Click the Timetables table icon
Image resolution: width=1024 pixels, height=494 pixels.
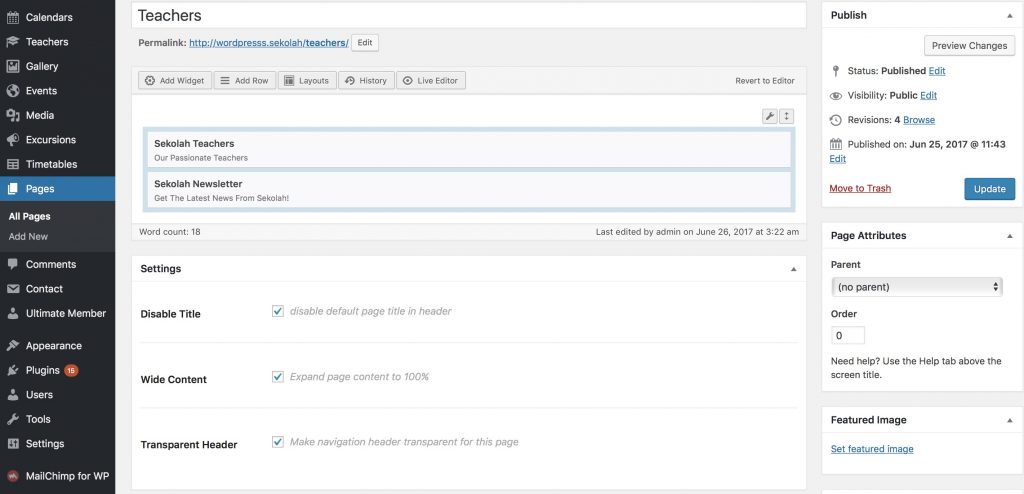coord(12,164)
